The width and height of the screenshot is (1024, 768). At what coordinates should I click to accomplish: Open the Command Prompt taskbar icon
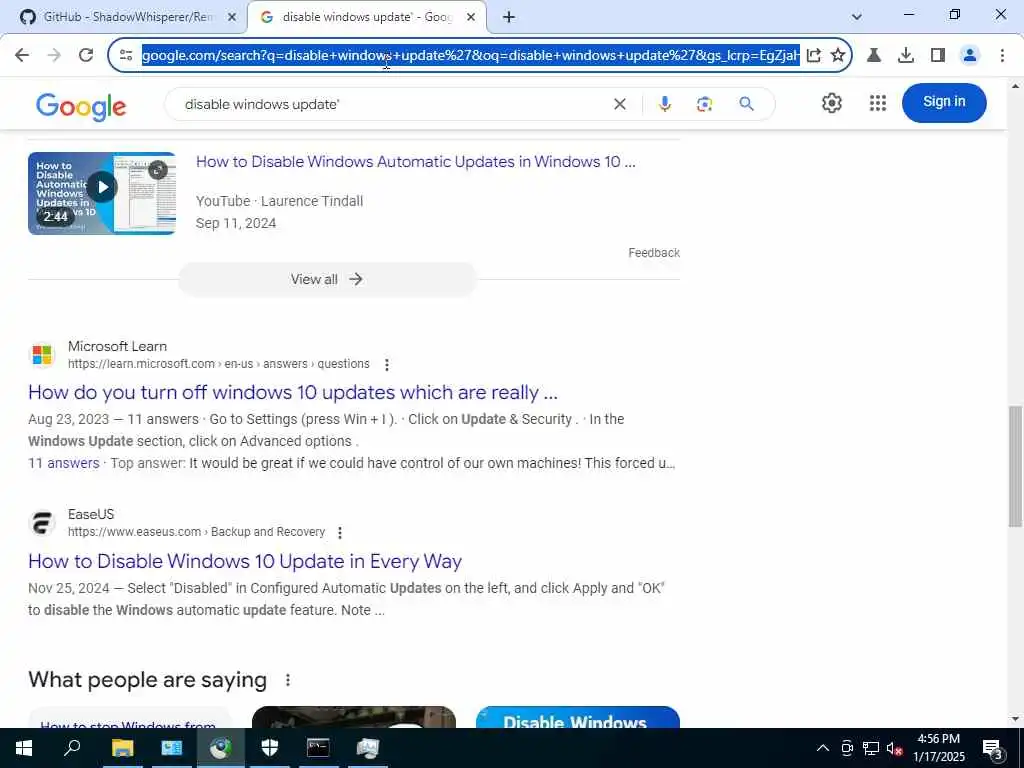(318, 748)
